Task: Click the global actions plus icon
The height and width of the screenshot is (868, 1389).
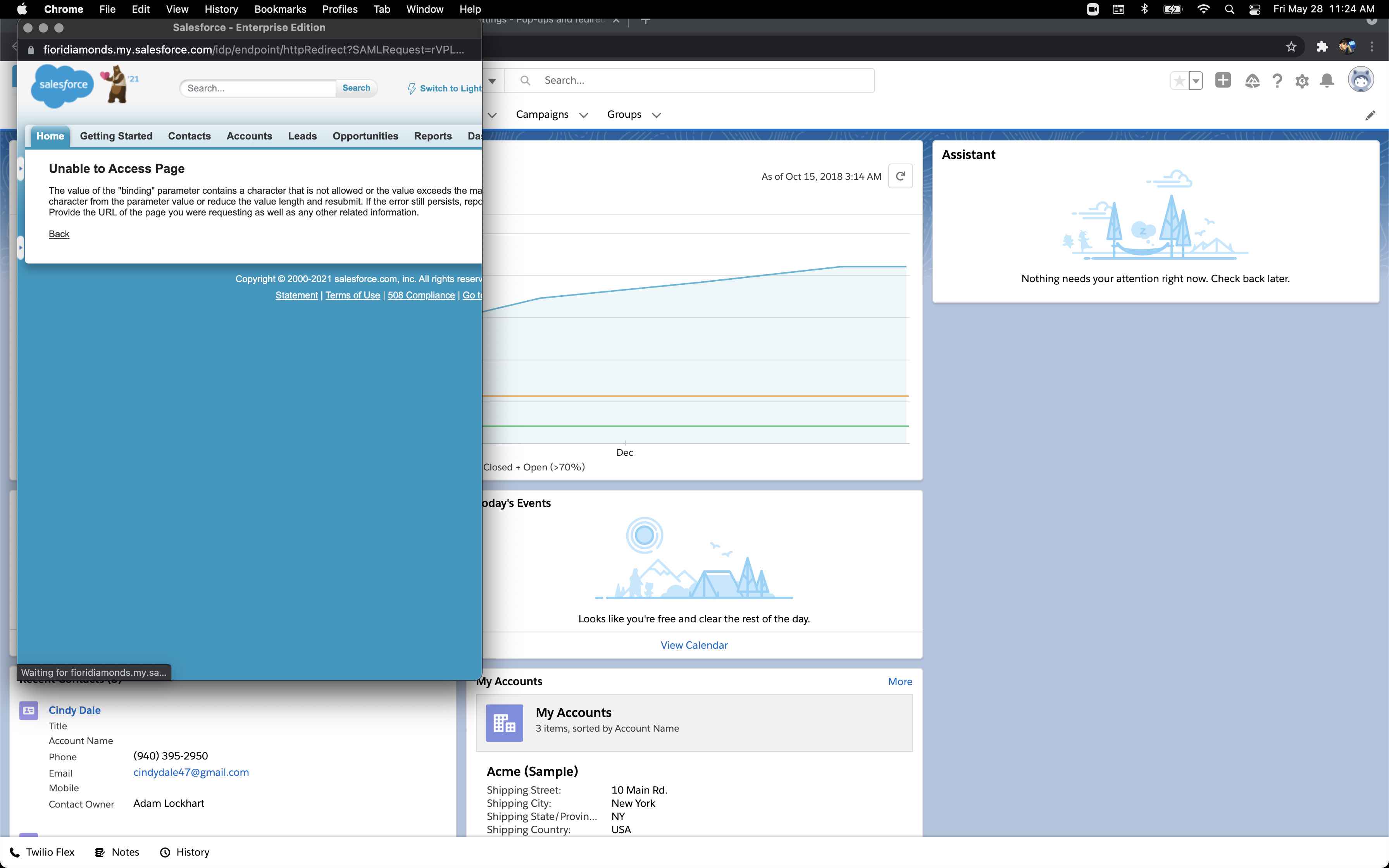Action: 1223,80
